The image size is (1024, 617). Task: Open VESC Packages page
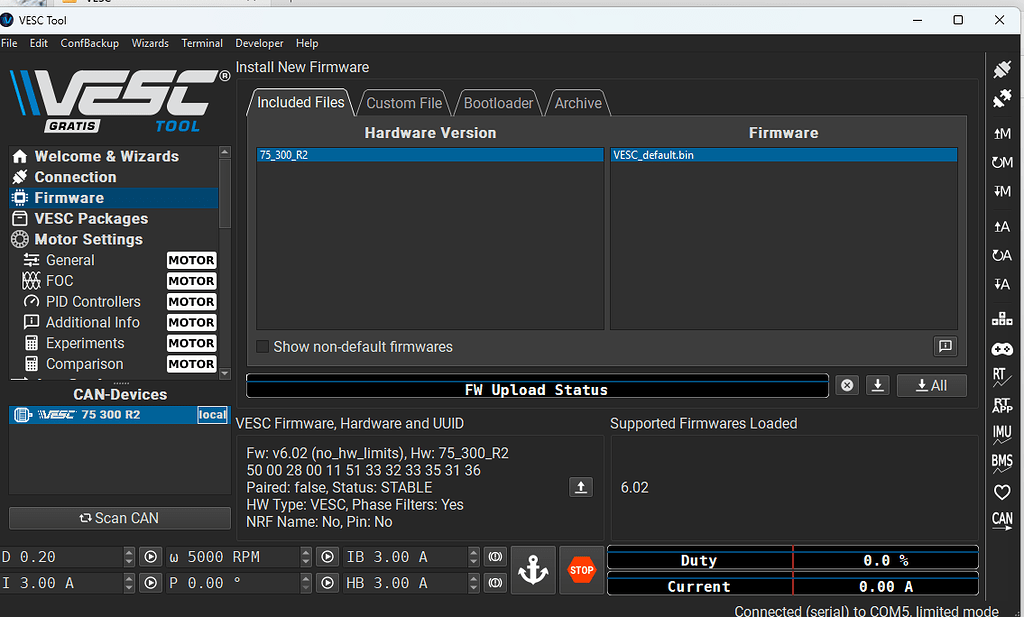point(114,219)
